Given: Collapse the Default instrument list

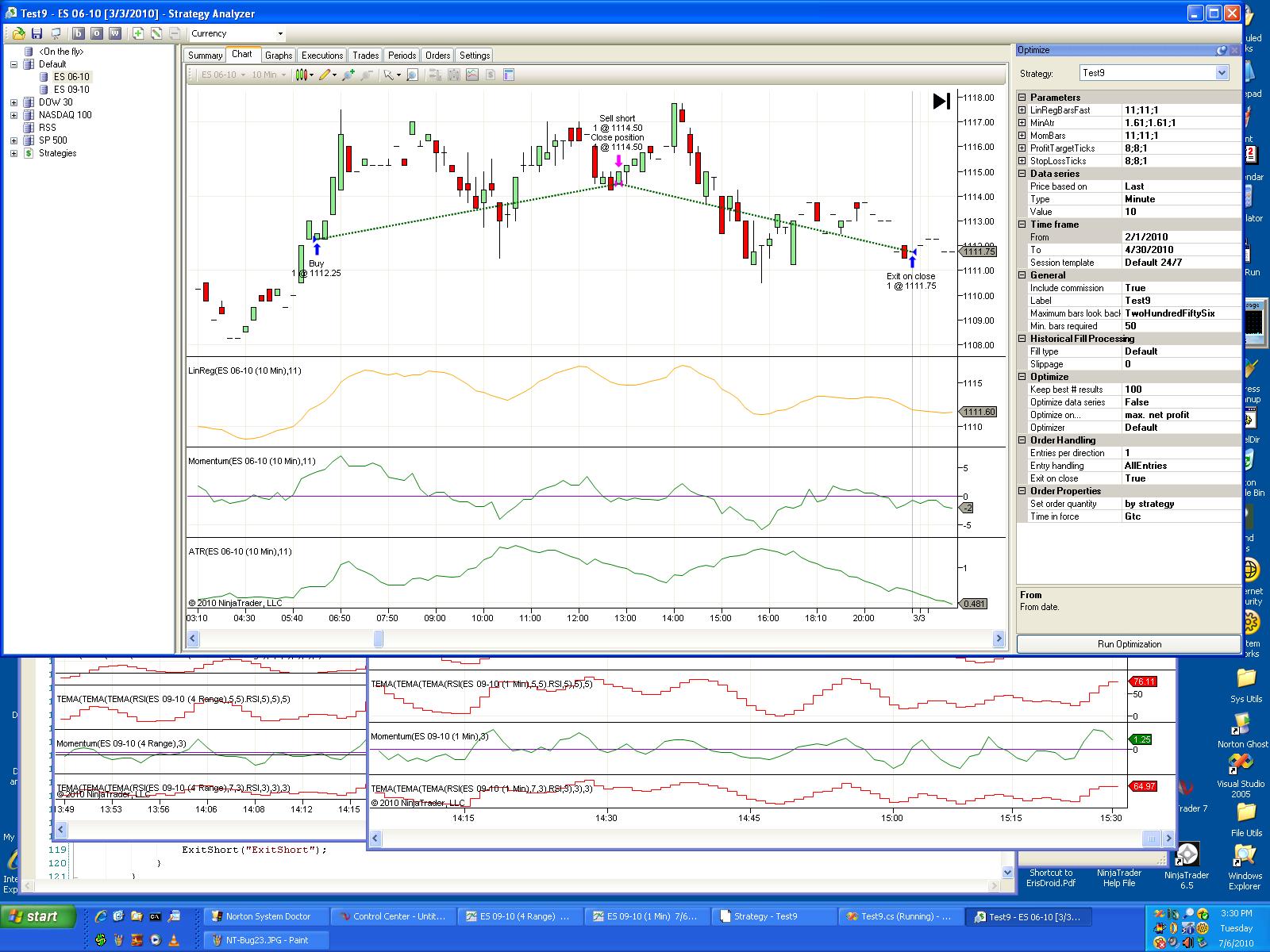Looking at the screenshot, I should [13, 64].
